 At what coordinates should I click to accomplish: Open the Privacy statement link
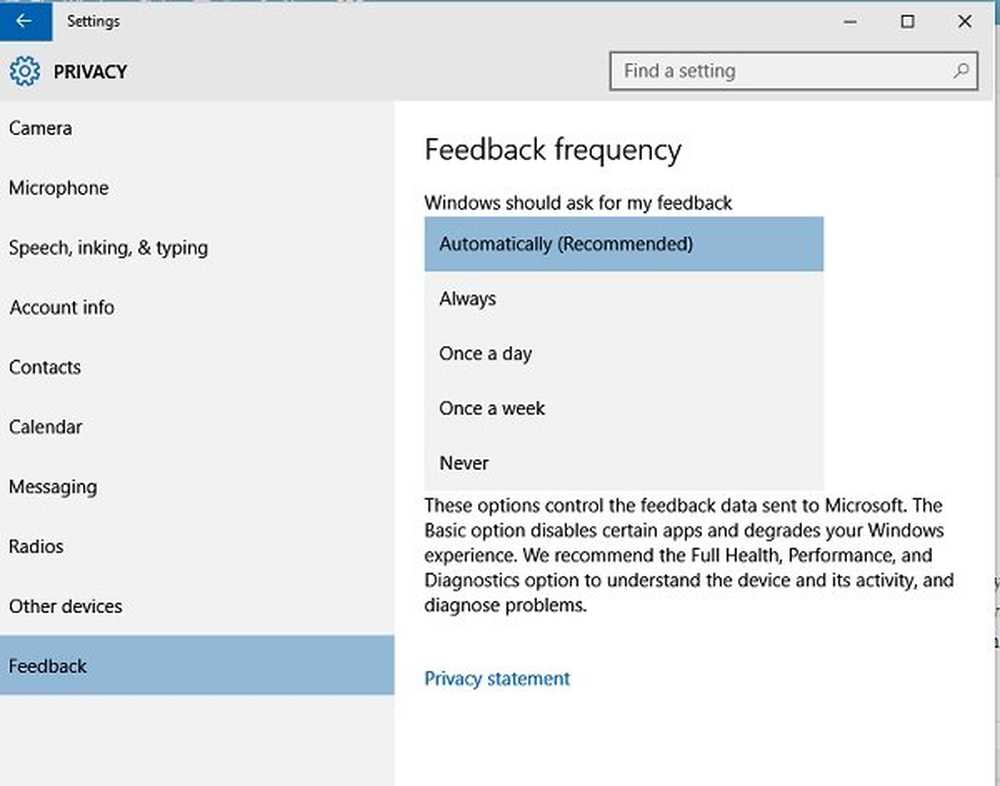(497, 678)
